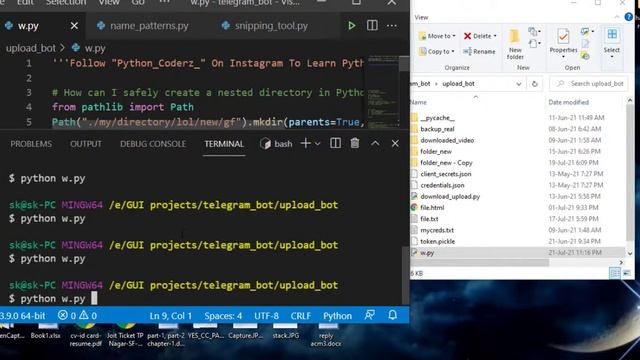
Task: Open errors and warnings status item
Action: [77, 316]
